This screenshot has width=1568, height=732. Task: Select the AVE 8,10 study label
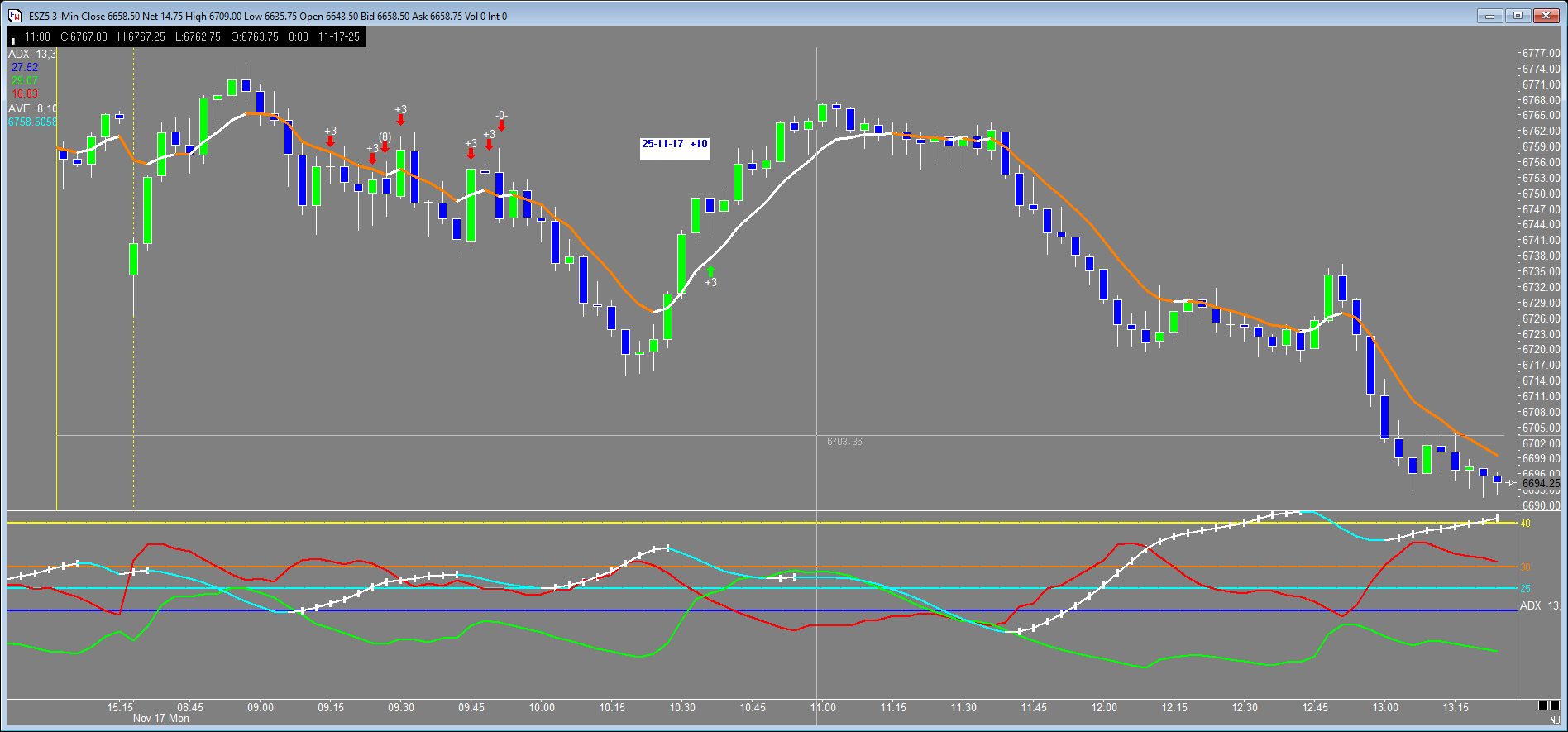[32, 108]
